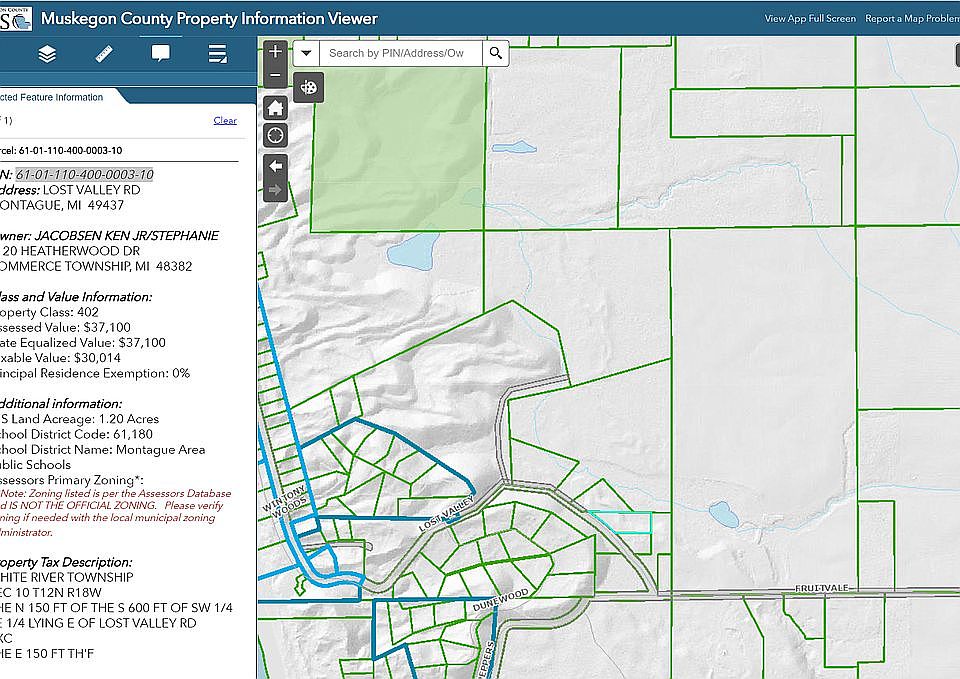Screen dimensions: 960x679
Task: Click the FRUITVALE road label
Action: [x=821, y=588]
